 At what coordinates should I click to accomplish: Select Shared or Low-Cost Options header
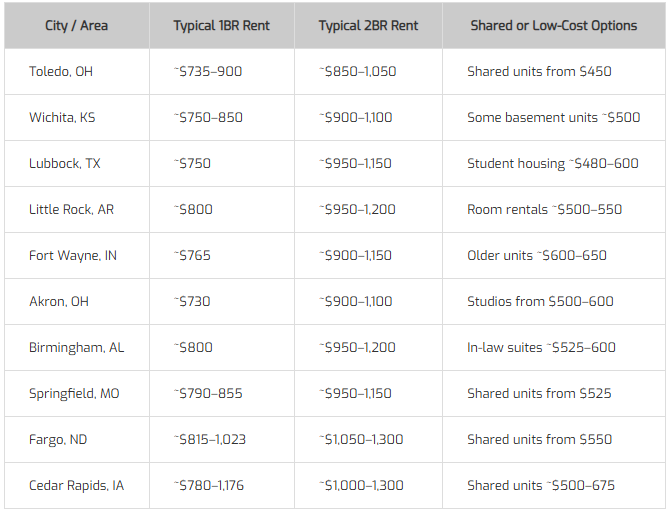553,26
